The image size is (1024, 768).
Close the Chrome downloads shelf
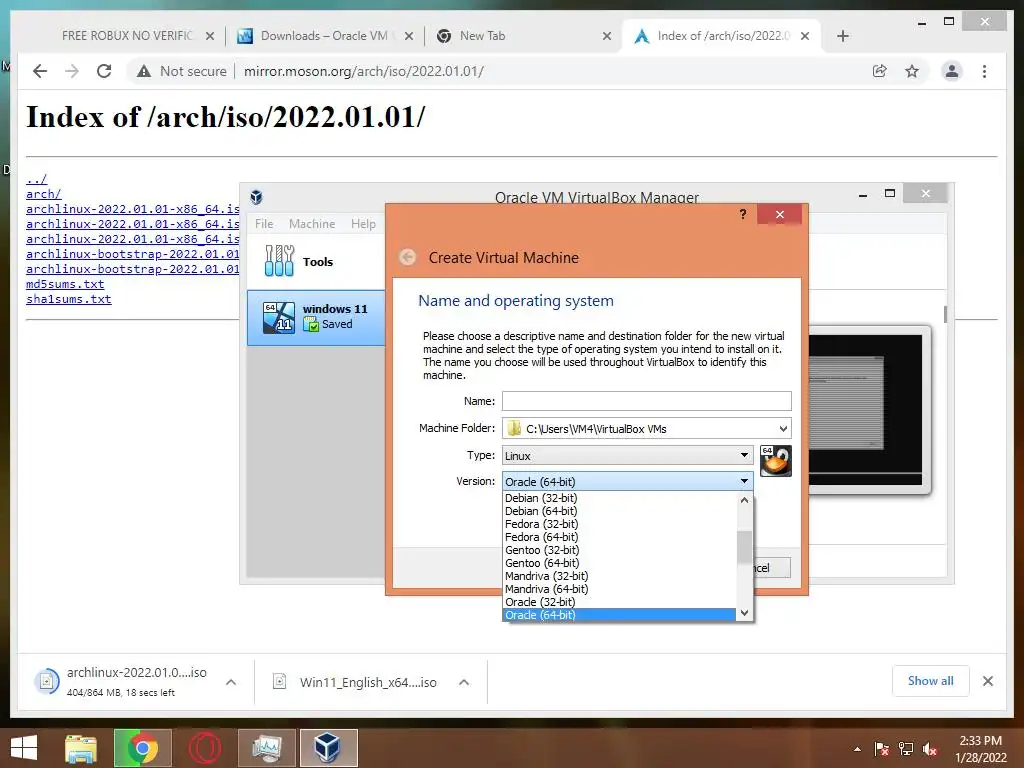[x=988, y=681]
